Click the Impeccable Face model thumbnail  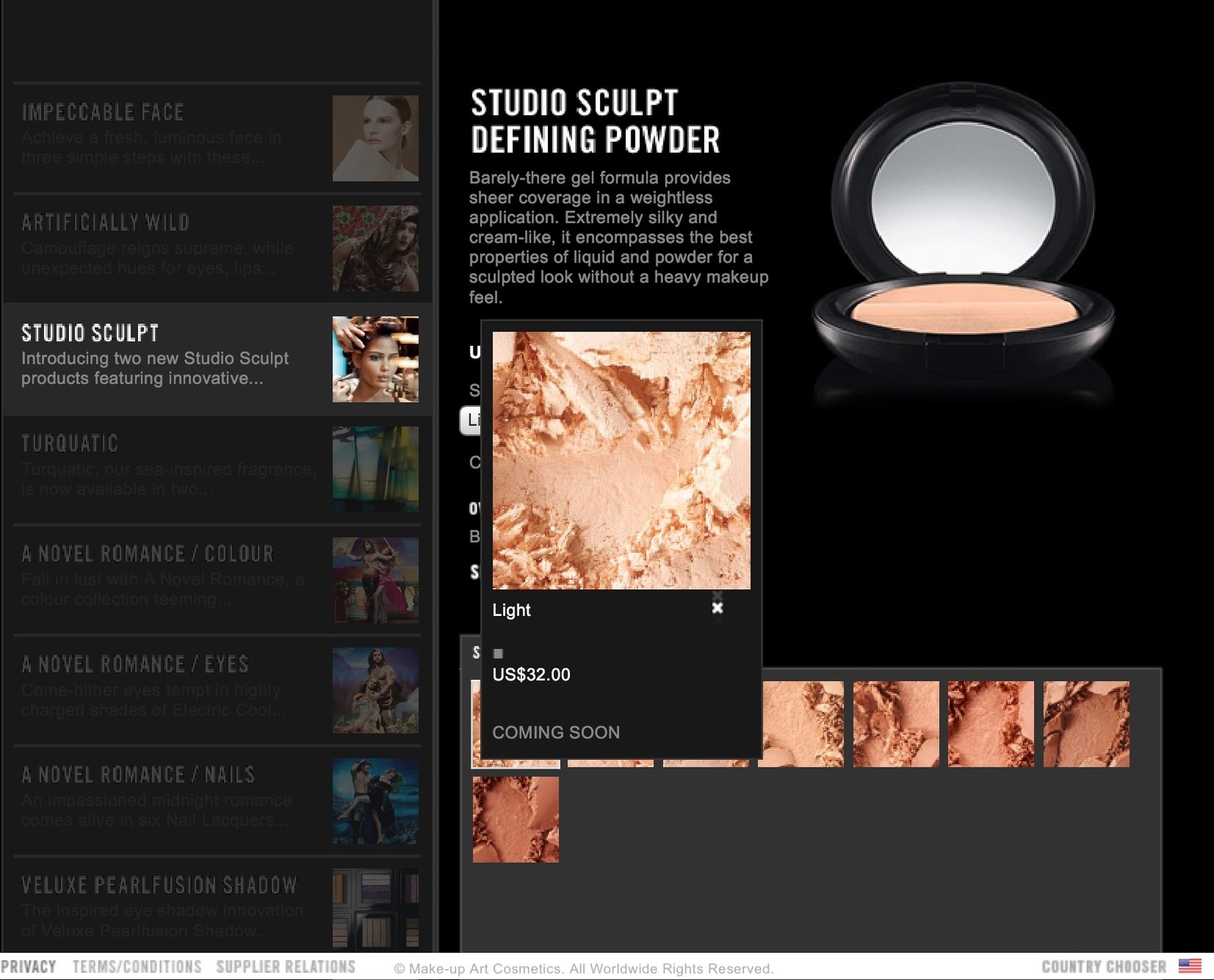pos(376,138)
